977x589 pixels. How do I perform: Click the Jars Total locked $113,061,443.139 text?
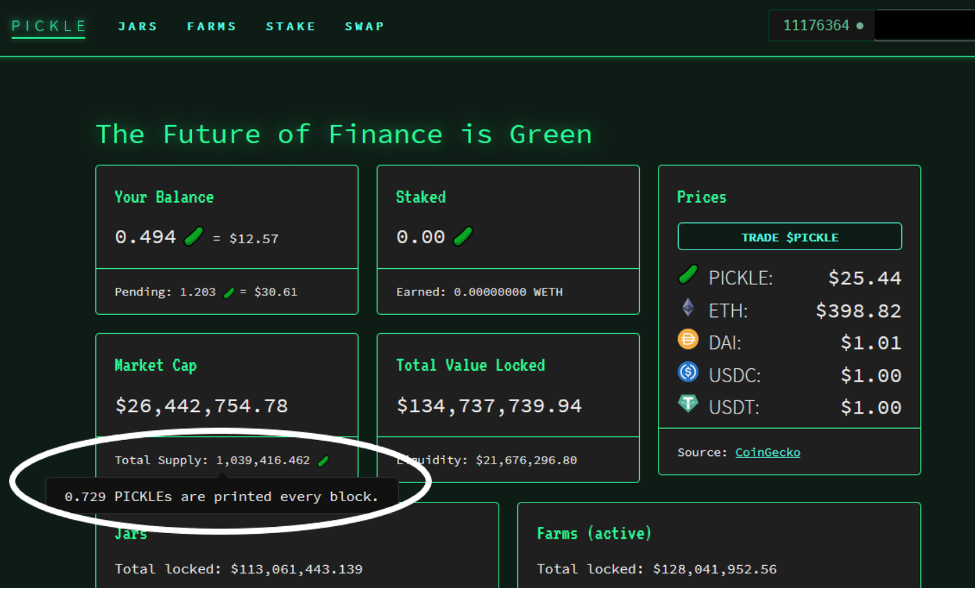click(239, 570)
